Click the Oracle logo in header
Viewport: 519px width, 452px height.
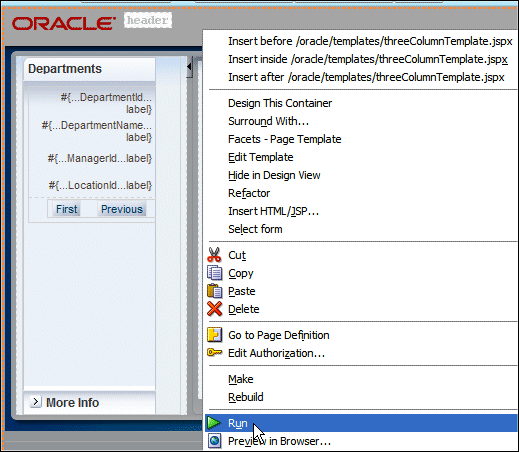point(63,23)
